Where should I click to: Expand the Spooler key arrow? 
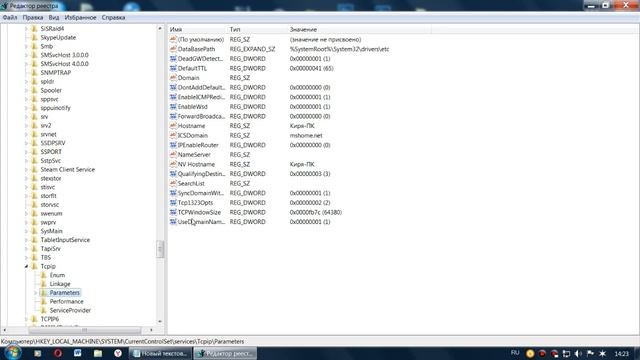coord(27,91)
